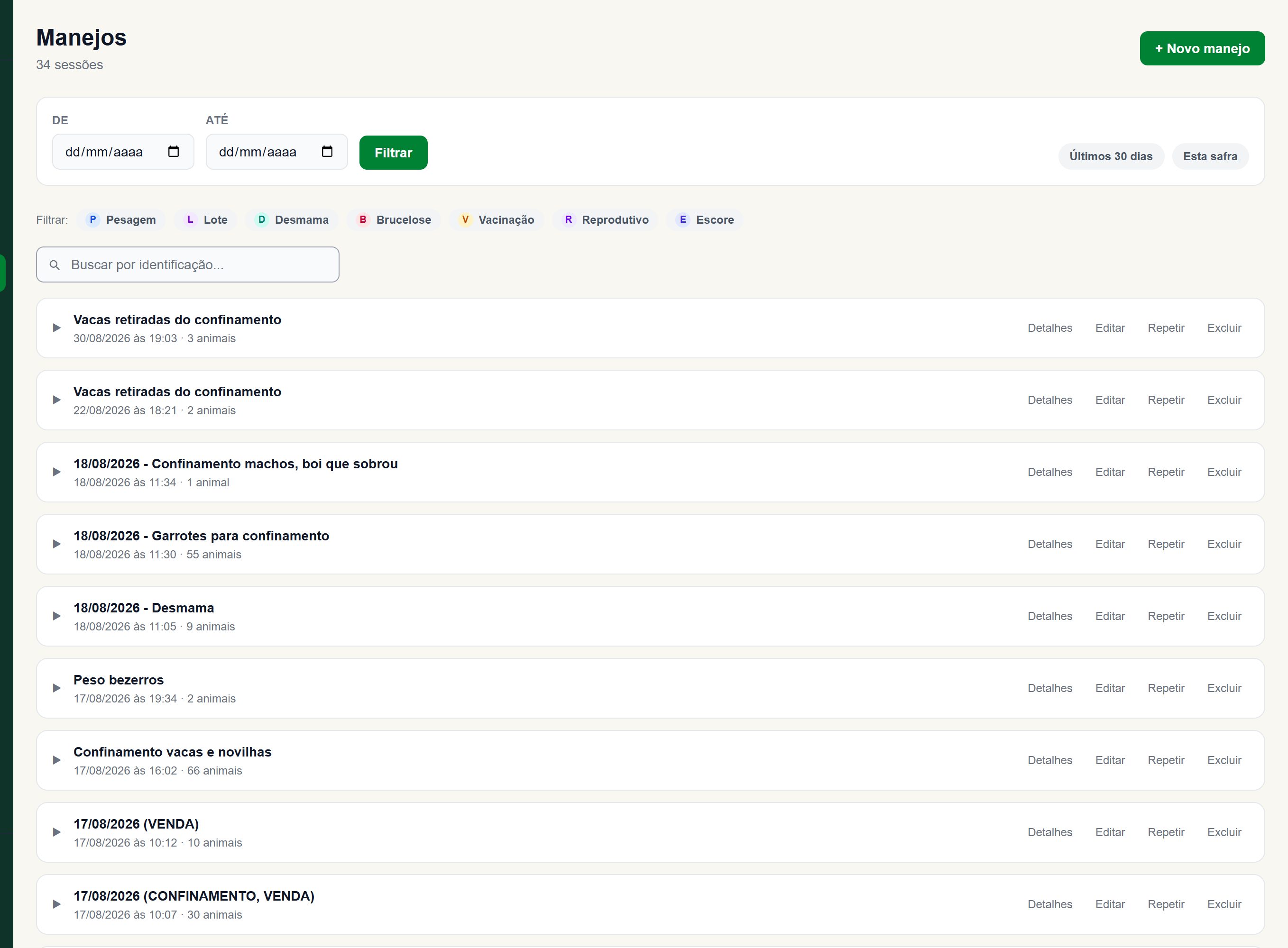
Task: Select the Últimos 30 dias shortcut
Action: pos(1111,156)
